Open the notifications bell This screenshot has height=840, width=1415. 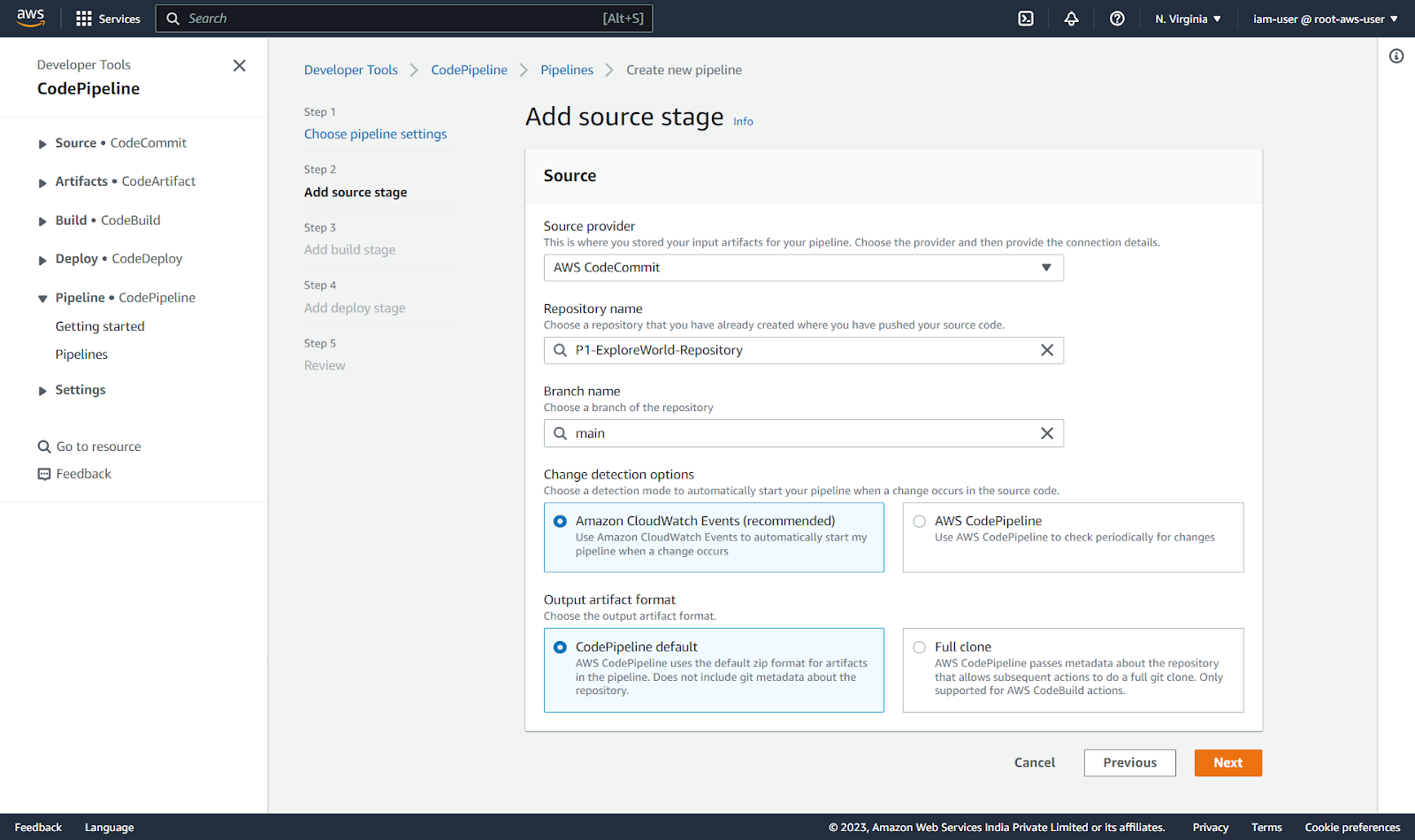click(x=1071, y=19)
